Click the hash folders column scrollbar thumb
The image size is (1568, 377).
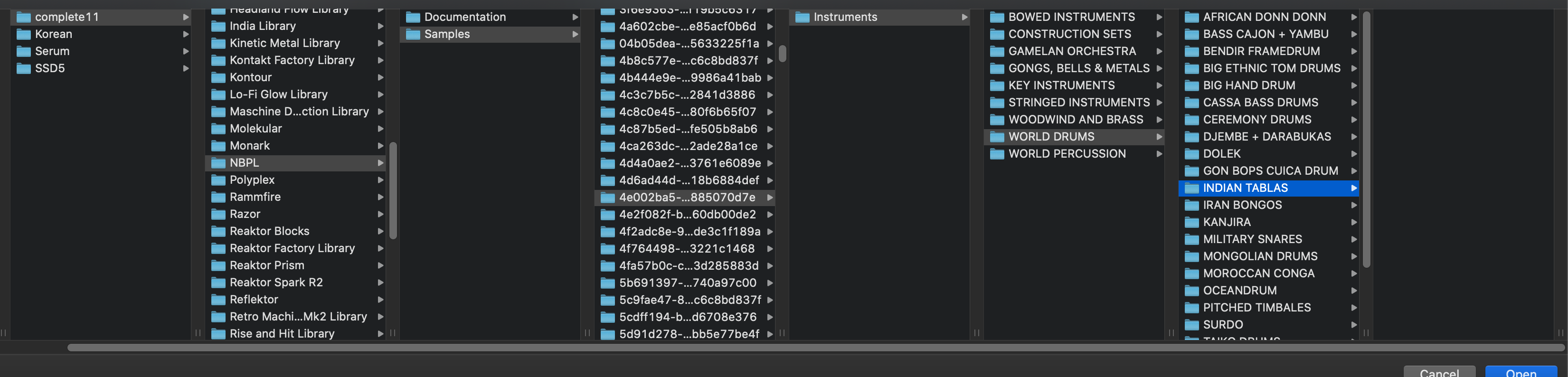pos(783,54)
